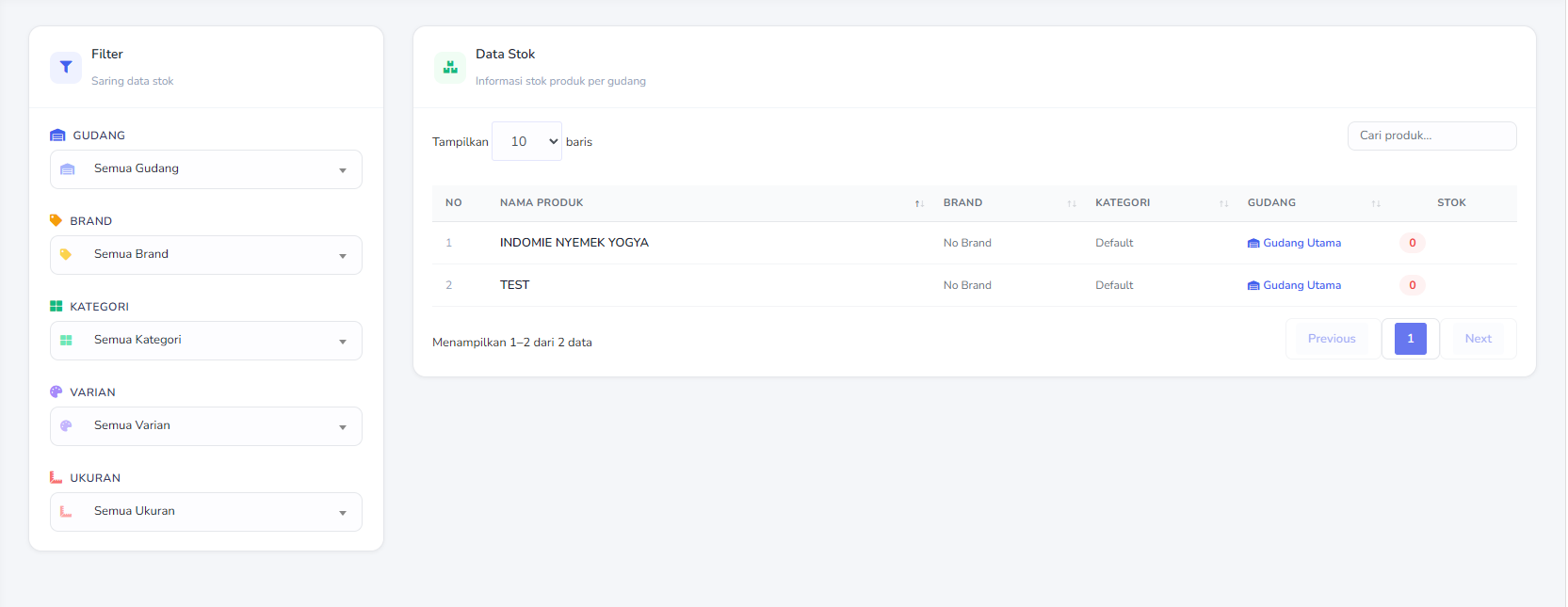Sort by NAMA PRODUK column arrows
Screen dimensions: 1568x607
point(919,203)
